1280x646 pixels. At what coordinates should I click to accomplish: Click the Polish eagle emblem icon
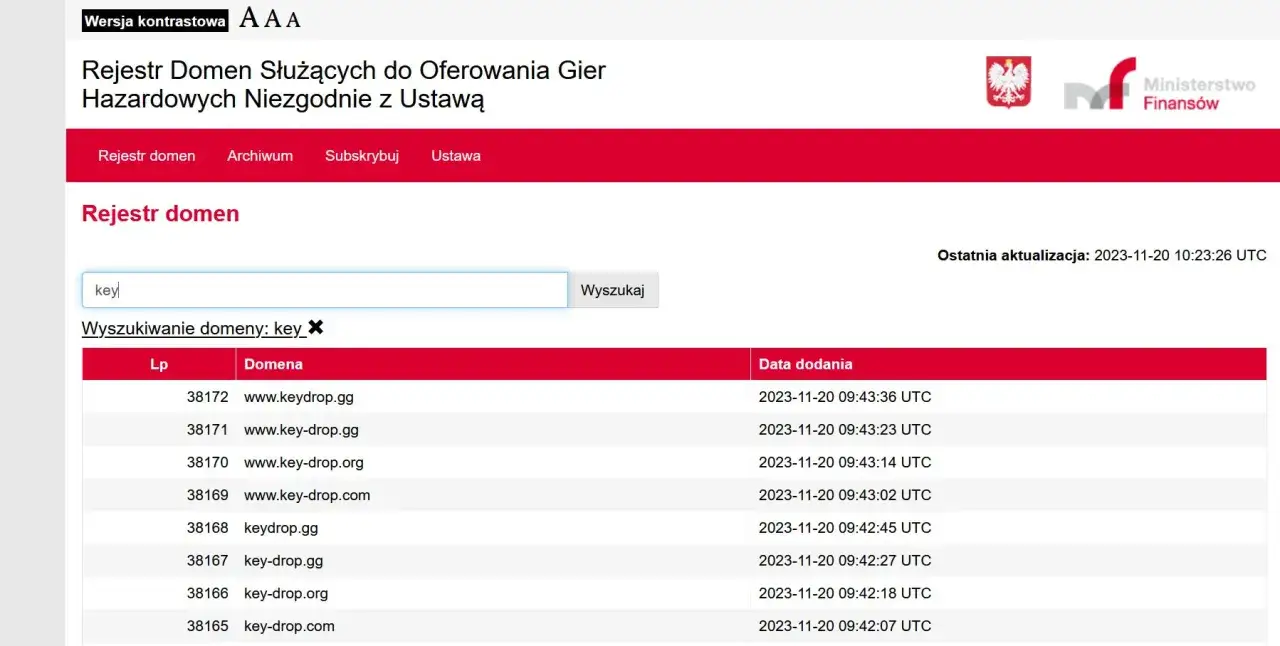[1008, 82]
